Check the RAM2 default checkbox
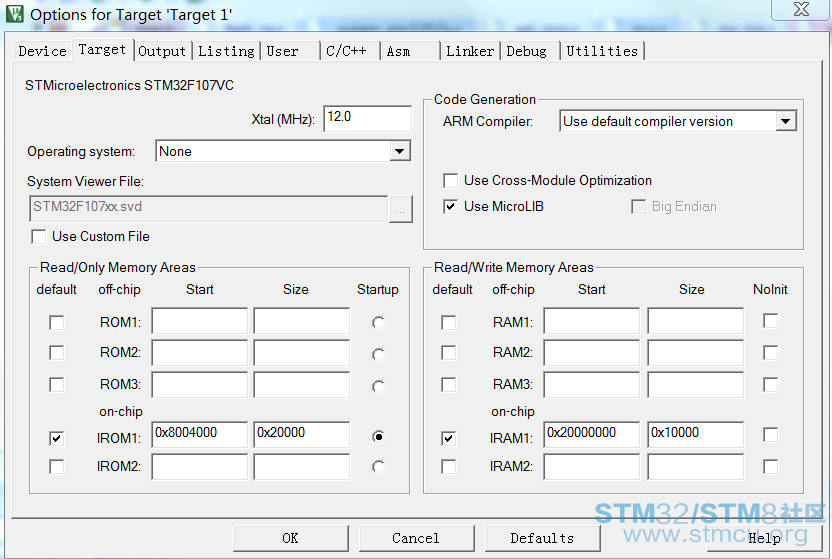The width and height of the screenshot is (832, 559). 449,353
